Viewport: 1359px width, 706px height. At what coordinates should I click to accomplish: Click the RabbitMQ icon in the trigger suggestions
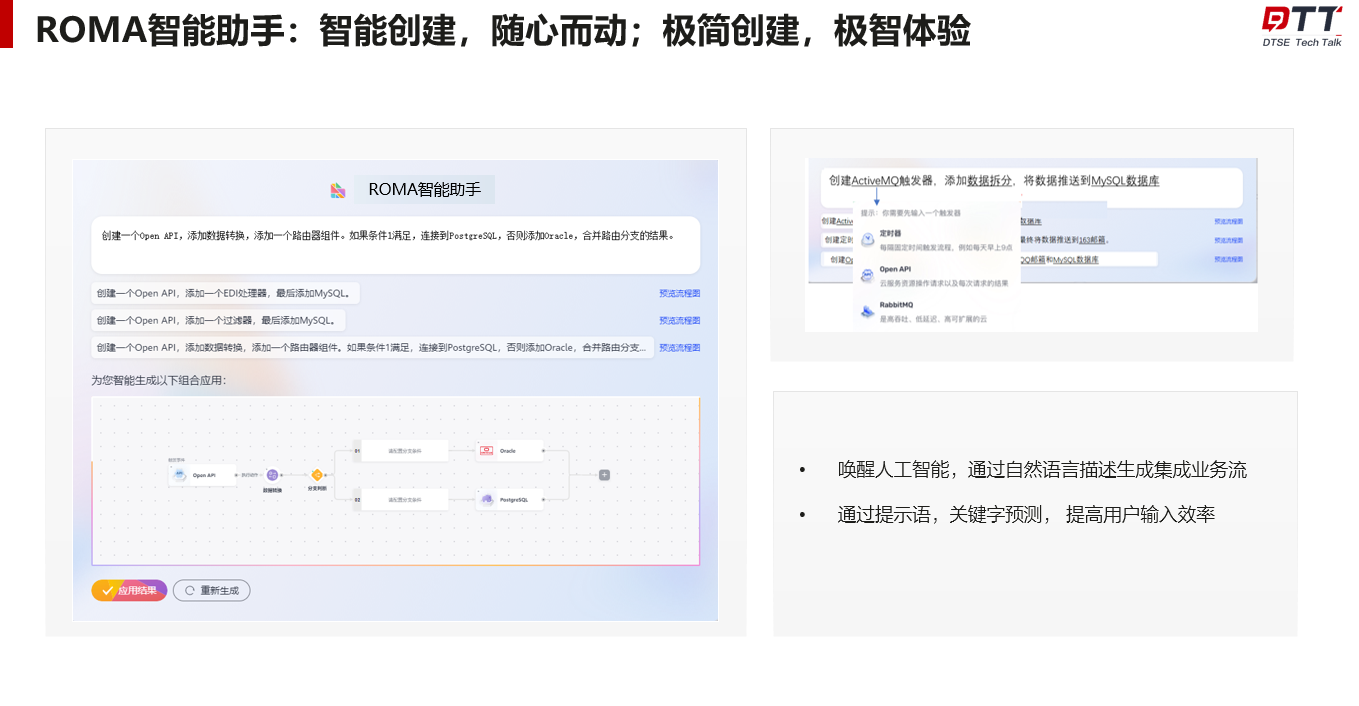[x=866, y=308]
